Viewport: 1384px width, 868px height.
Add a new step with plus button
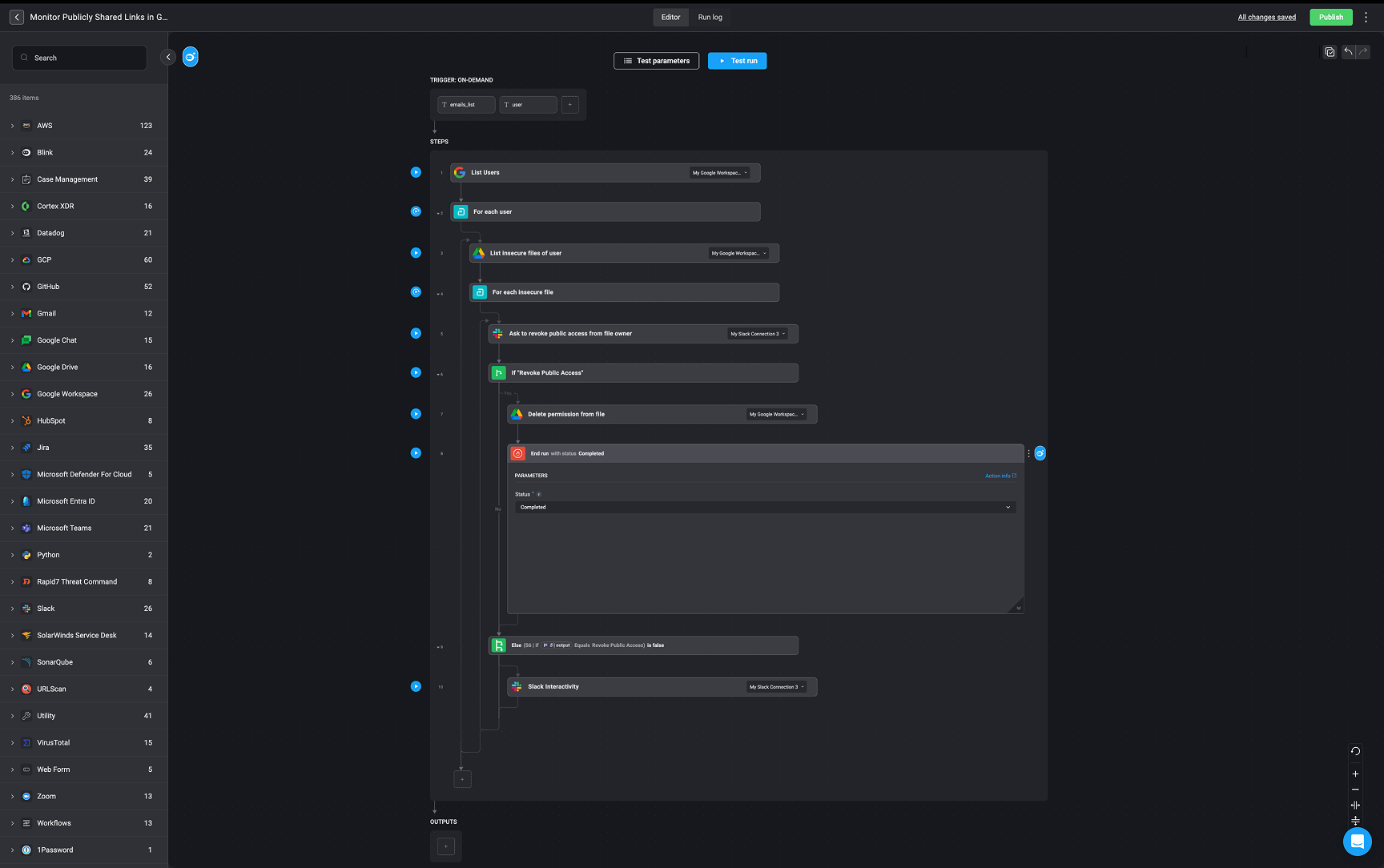click(x=462, y=779)
